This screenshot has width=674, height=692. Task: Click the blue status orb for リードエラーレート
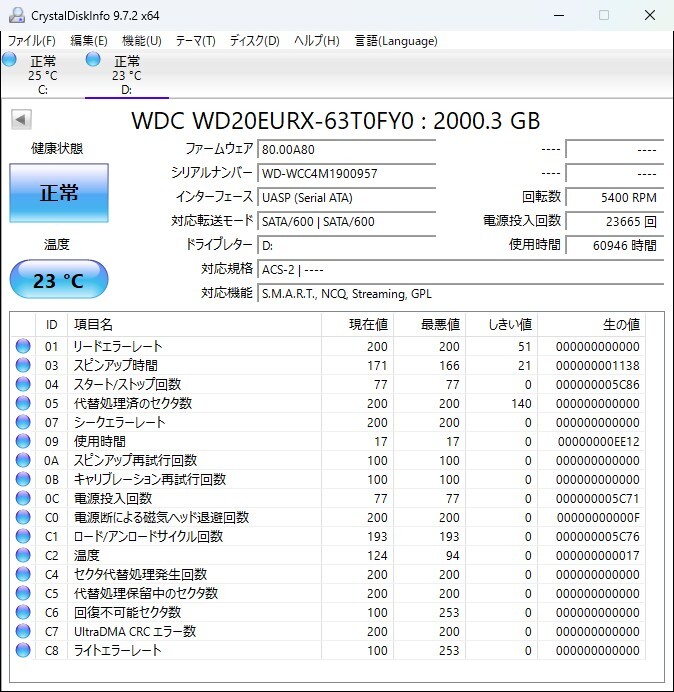click(23, 346)
